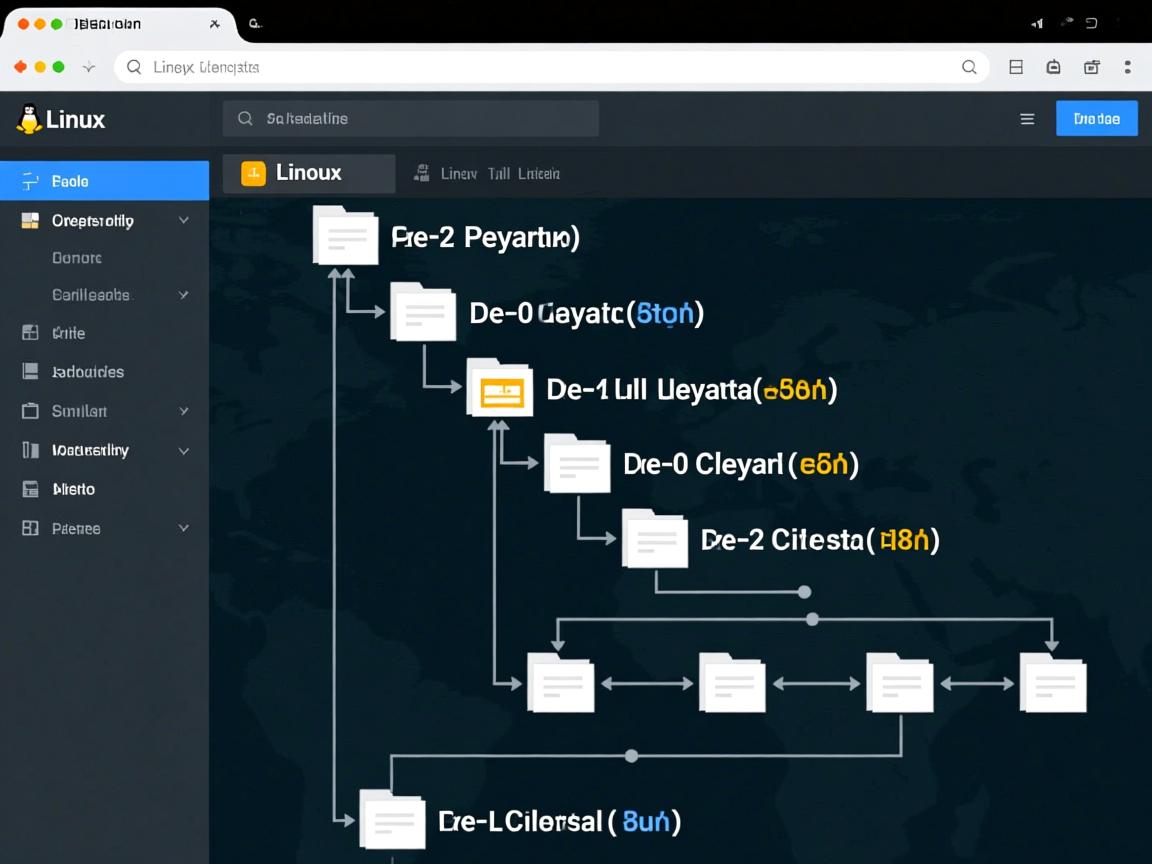Click the yellow Linoux tab icon
The height and width of the screenshot is (864, 1152).
253,173
